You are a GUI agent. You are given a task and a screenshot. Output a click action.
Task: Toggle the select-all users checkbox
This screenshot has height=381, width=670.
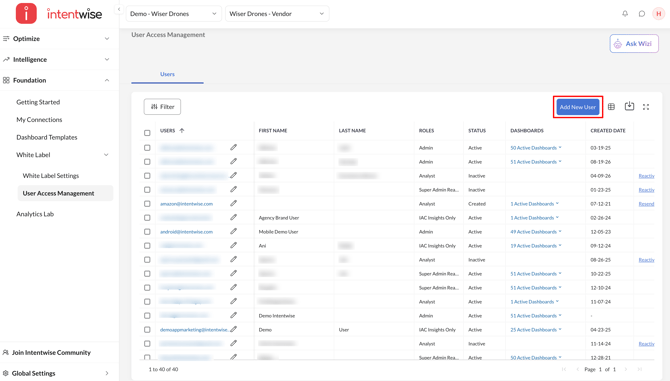click(147, 133)
